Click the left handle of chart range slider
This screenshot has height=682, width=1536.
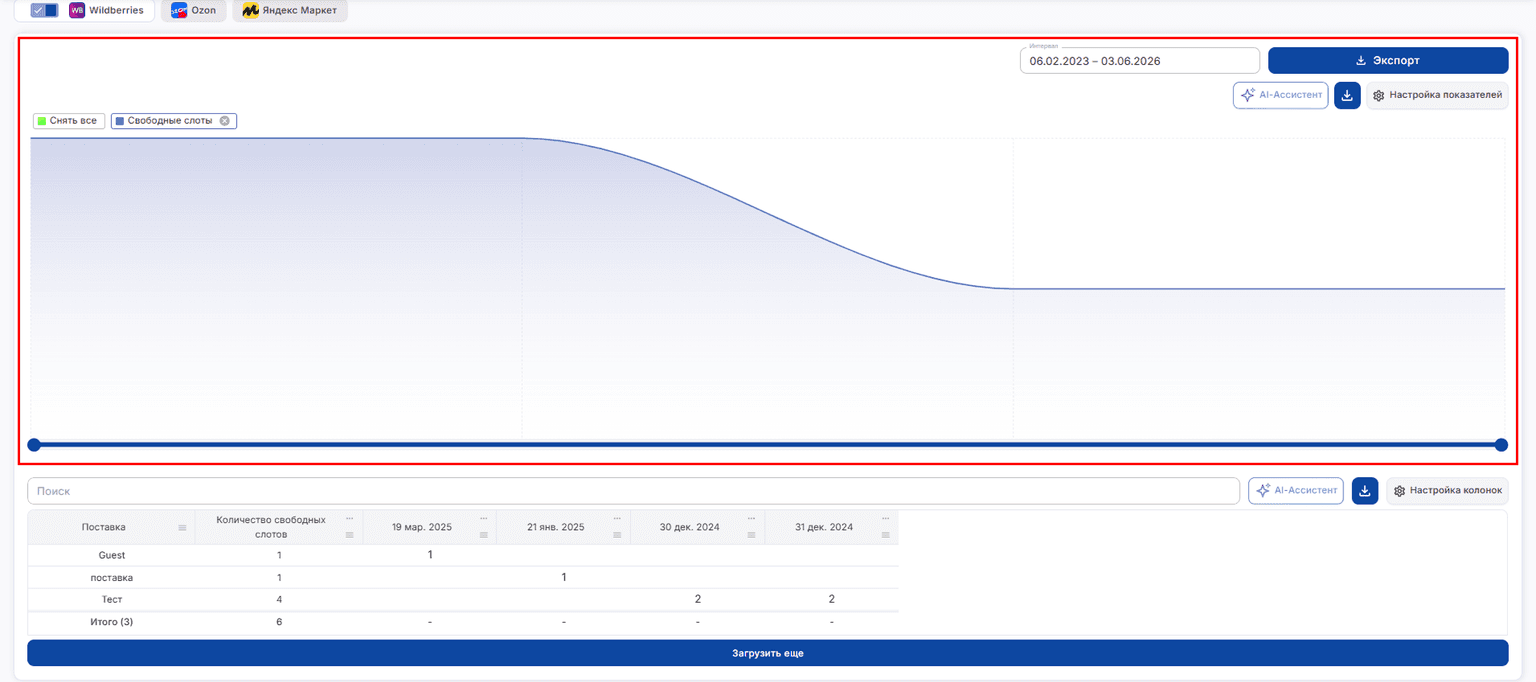[34, 445]
